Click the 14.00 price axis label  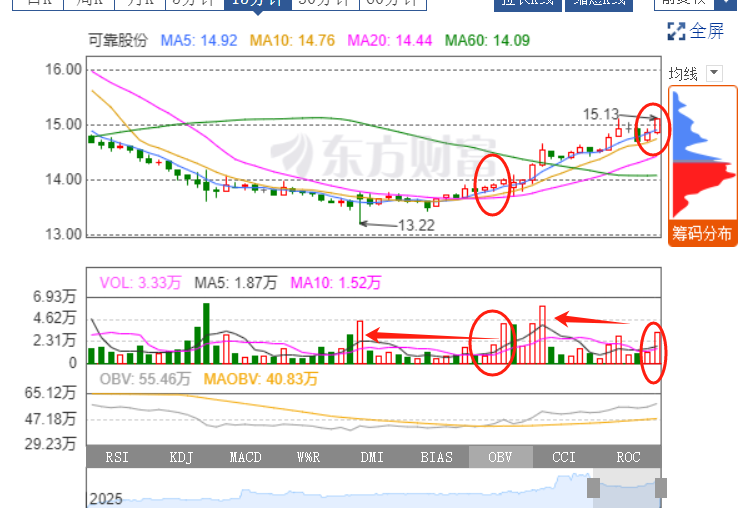(63, 179)
